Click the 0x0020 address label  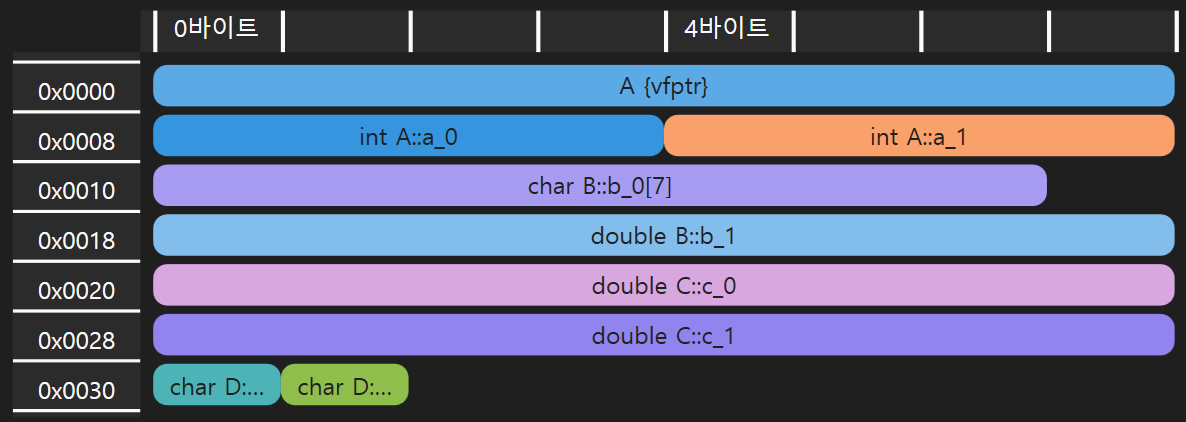77,291
